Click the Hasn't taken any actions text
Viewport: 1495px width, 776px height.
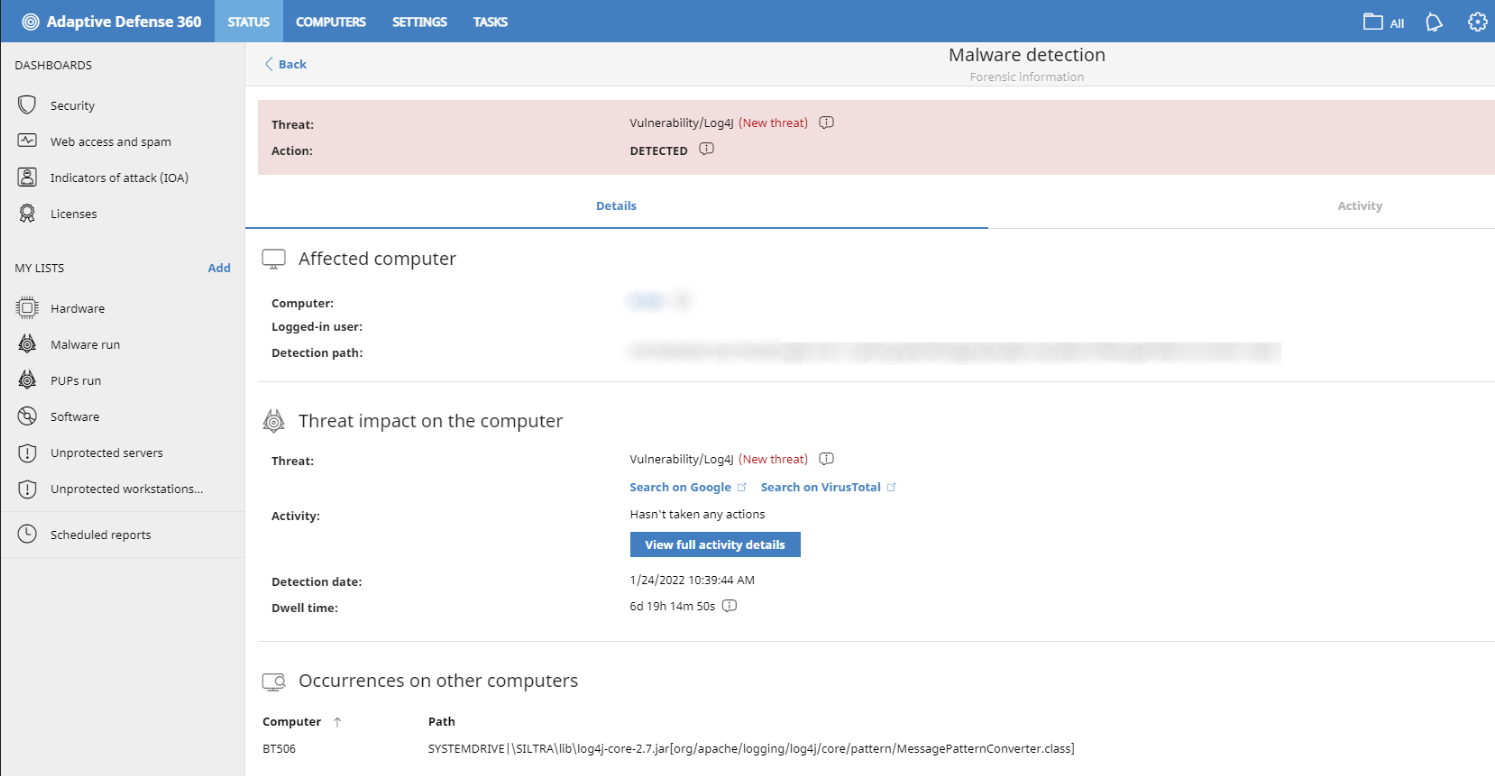tap(697, 514)
